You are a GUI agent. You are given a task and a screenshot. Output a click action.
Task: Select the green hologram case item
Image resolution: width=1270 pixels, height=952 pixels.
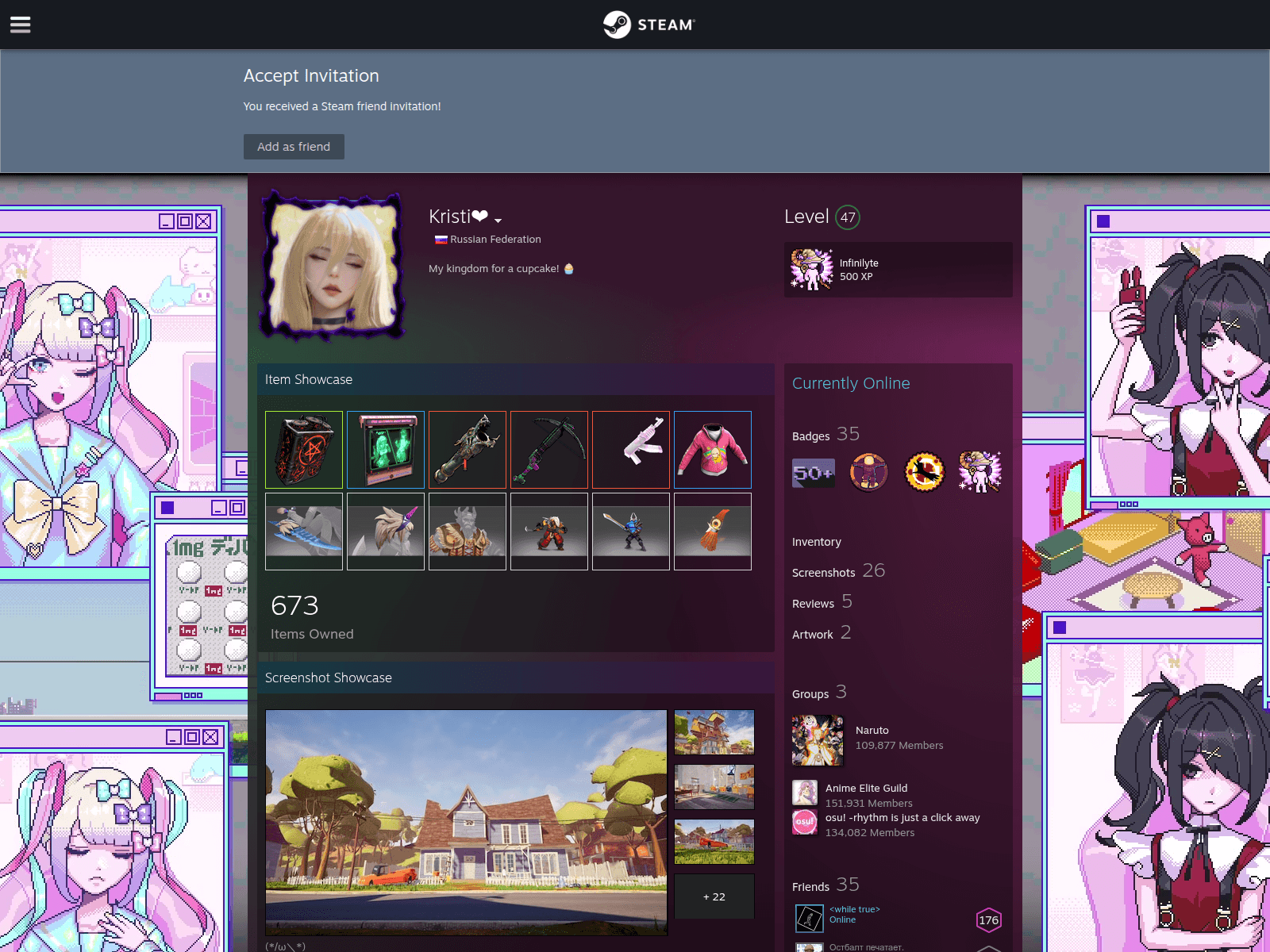(386, 450)
